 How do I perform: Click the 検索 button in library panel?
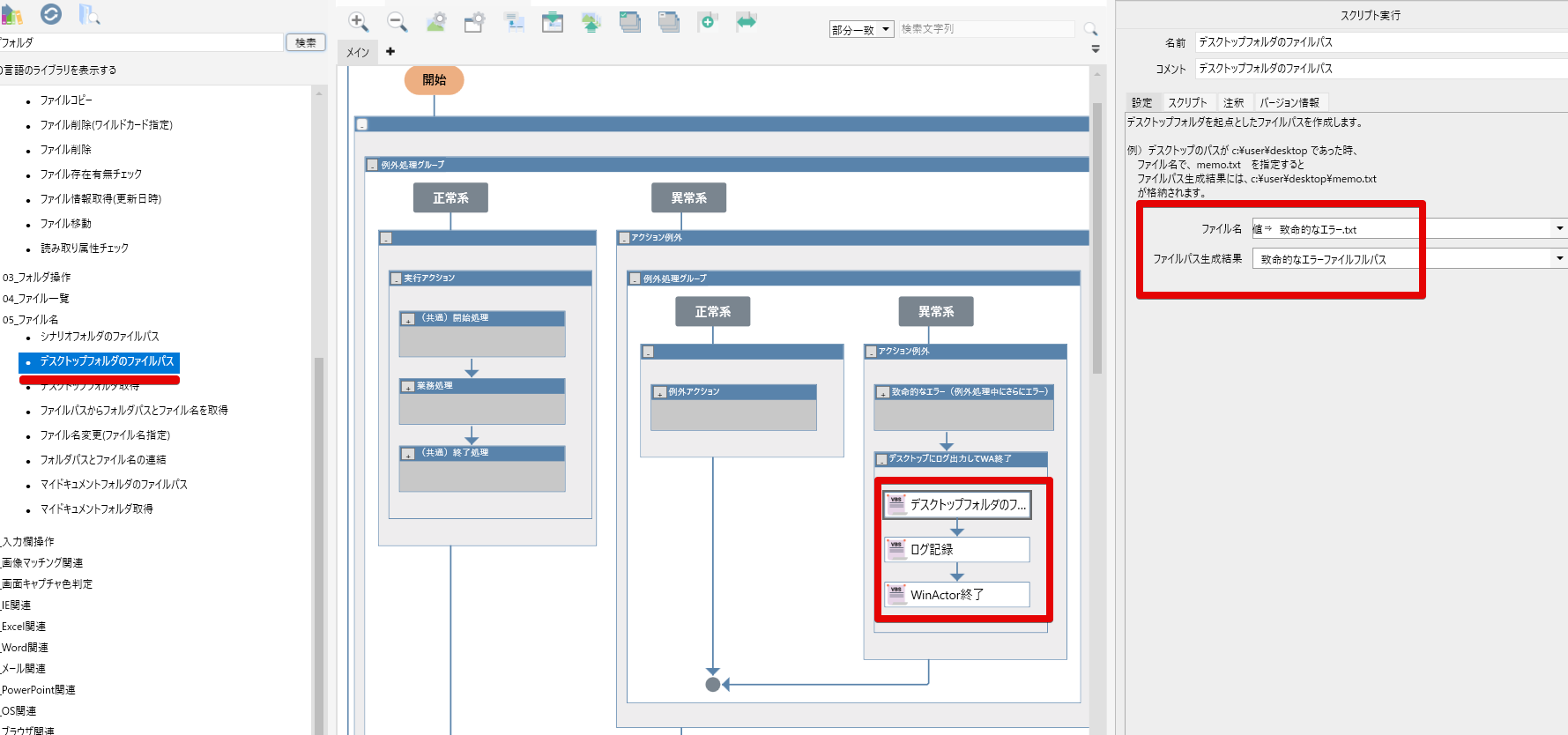coord(305,42)
